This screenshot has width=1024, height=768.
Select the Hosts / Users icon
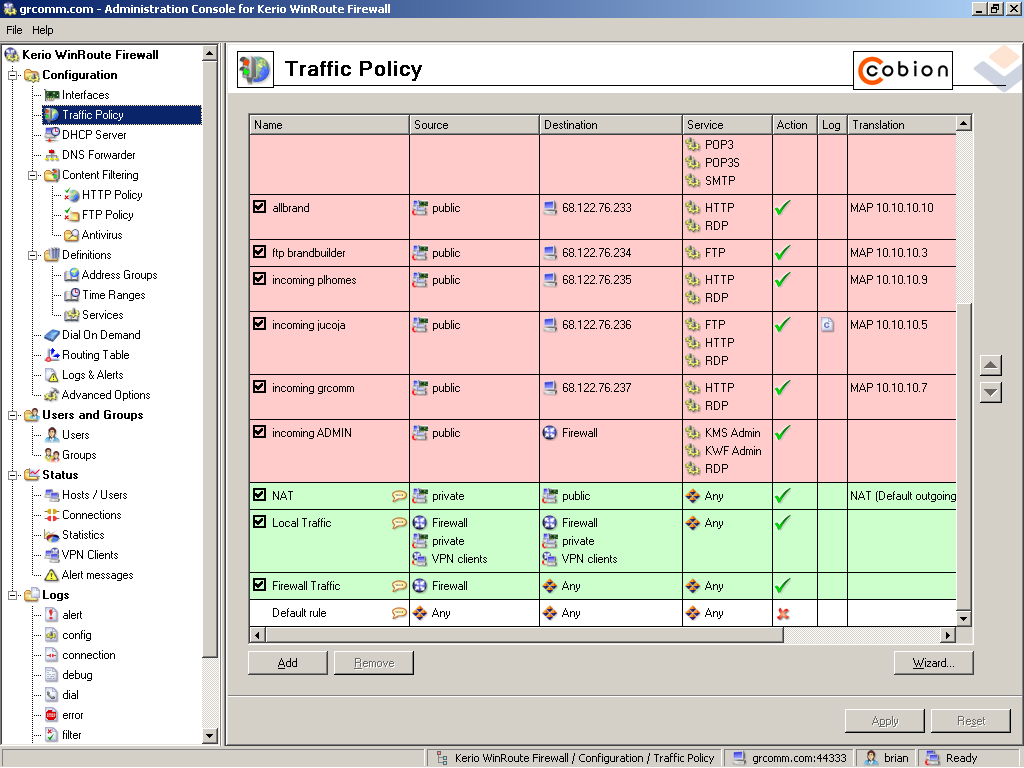click(x=52, y=496)
